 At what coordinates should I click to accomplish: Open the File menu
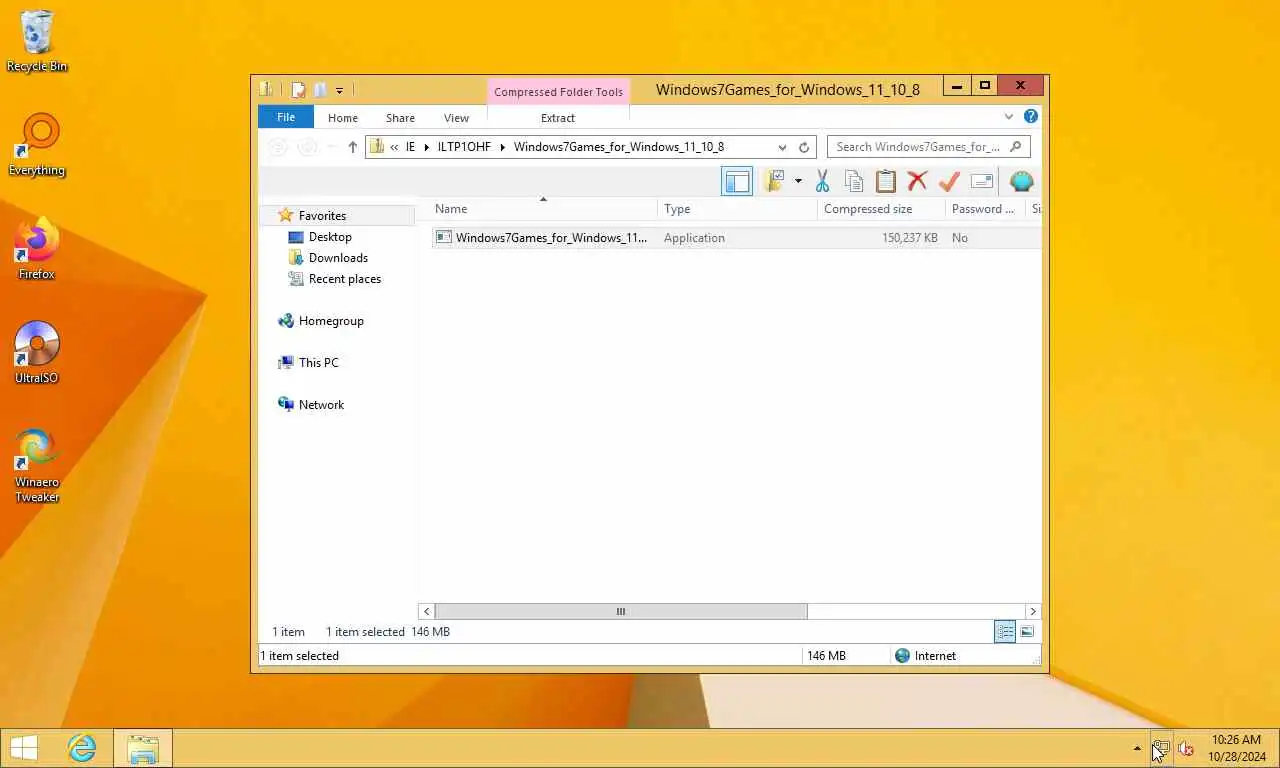pyautogui.click(x=286, y=117)
